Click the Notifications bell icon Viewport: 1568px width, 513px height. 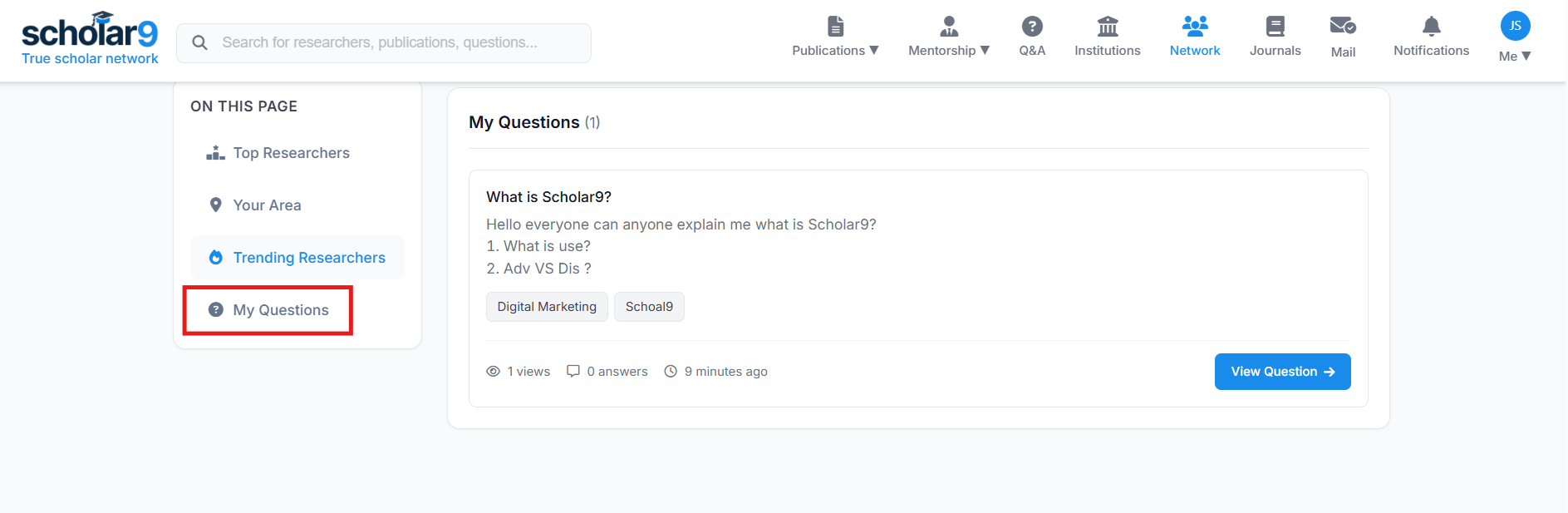click(x=1432, y=27)
